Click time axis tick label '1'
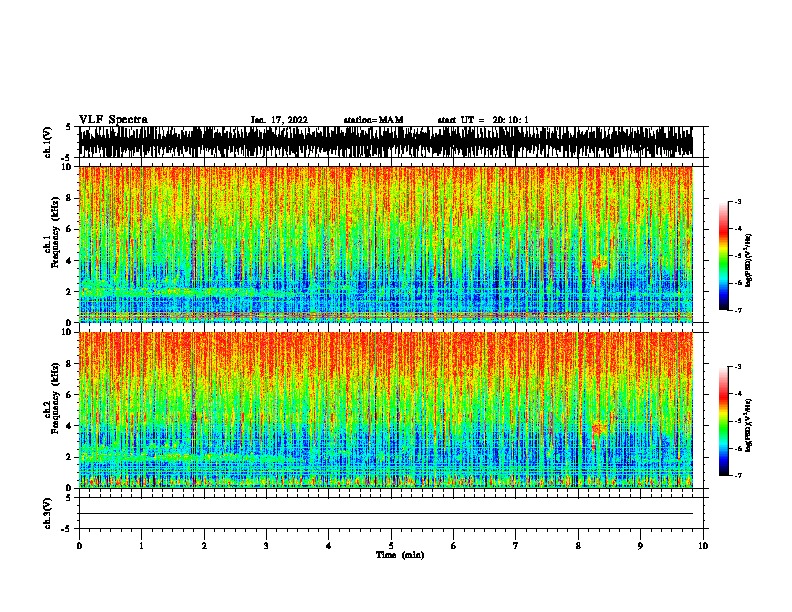The width and height of the screenshot is (792, 612). 141,546
